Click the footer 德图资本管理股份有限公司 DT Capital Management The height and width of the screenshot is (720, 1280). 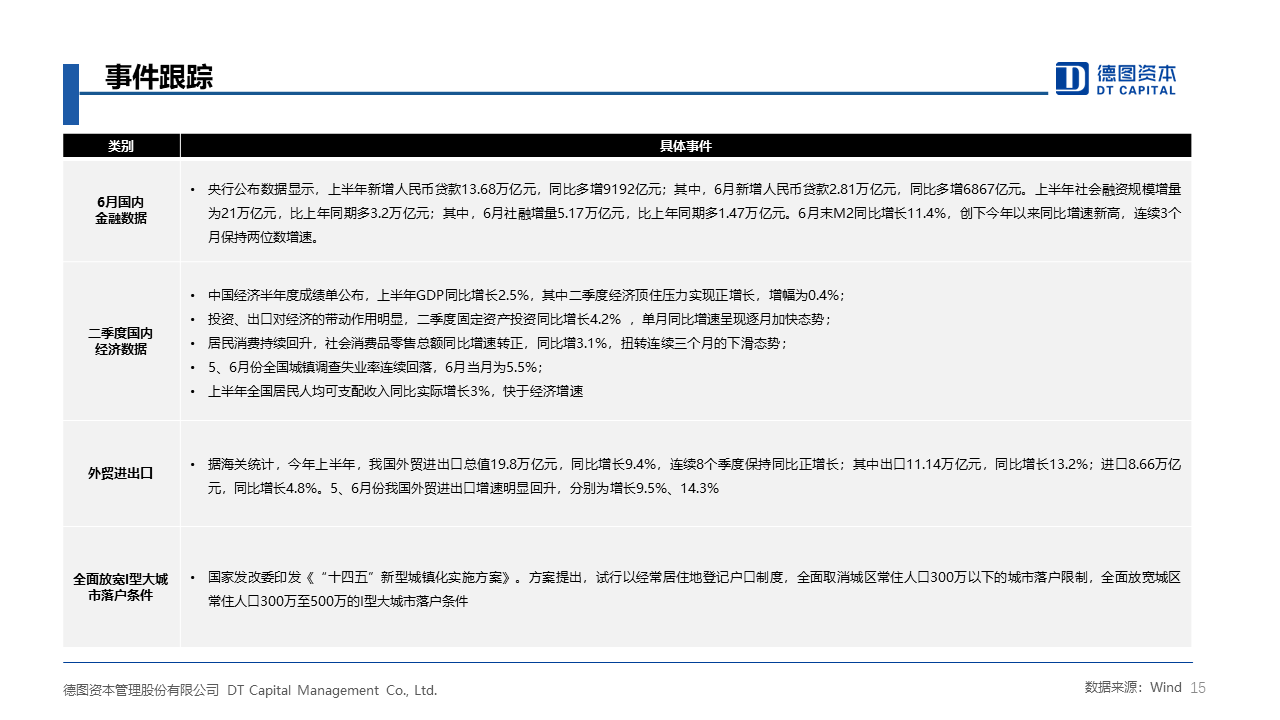(250, 690)
